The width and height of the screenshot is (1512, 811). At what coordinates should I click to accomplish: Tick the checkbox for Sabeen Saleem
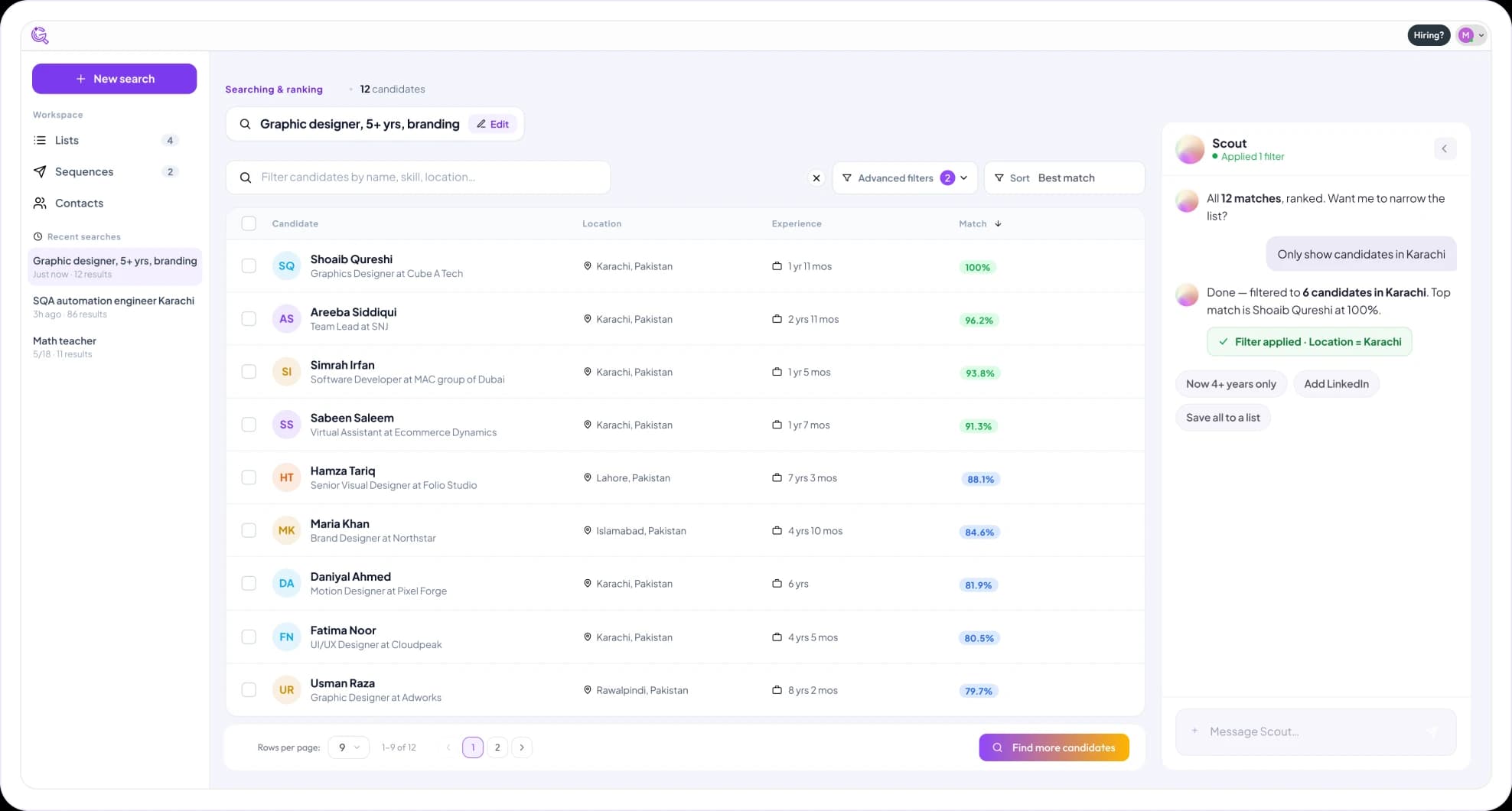249,424
